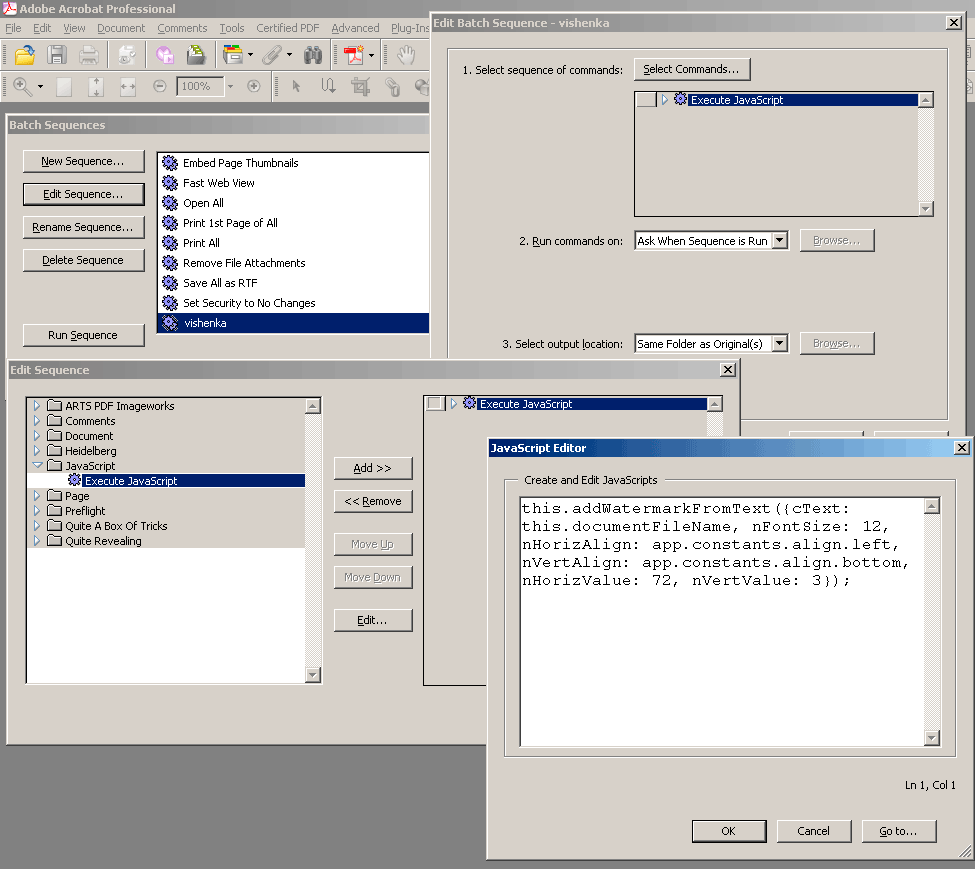Viewport: 975px width, 869px height.
Task: Click Select Commands button
Action: coord(692,69)
